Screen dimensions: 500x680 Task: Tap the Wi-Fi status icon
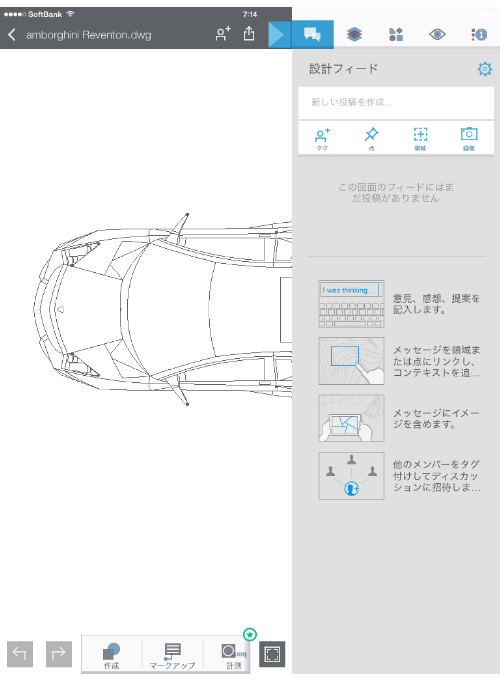71,14
